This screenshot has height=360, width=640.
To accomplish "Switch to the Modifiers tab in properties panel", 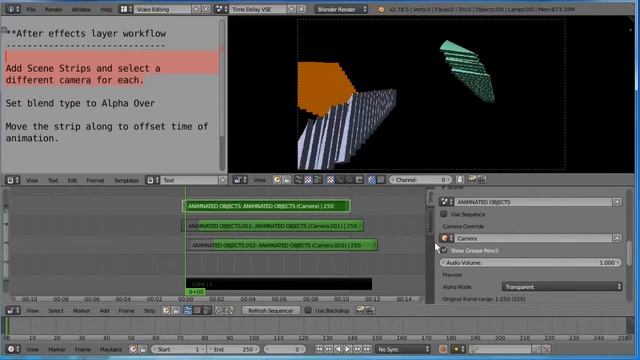I will point(430,221).
